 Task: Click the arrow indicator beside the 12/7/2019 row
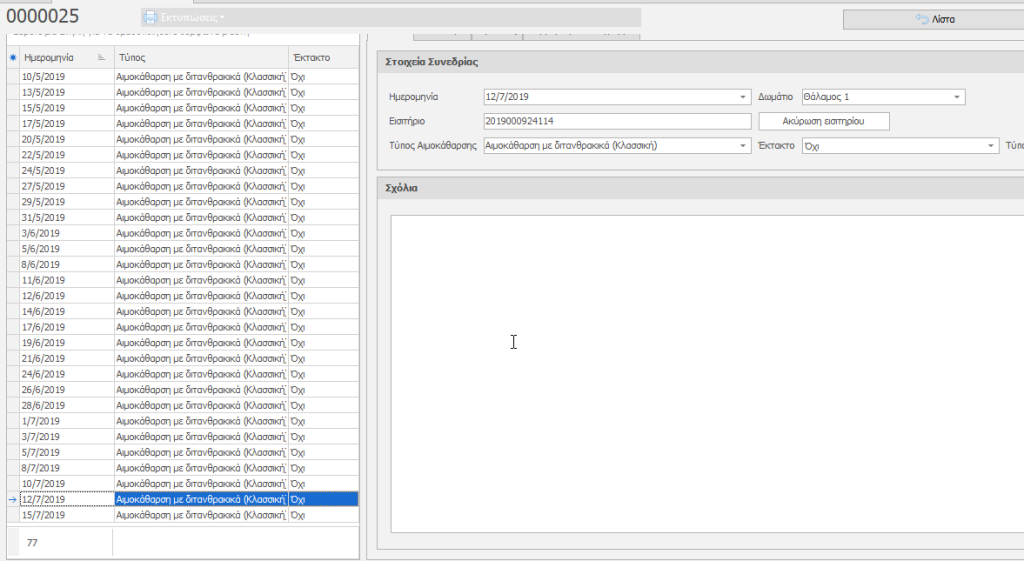(12, 499)
